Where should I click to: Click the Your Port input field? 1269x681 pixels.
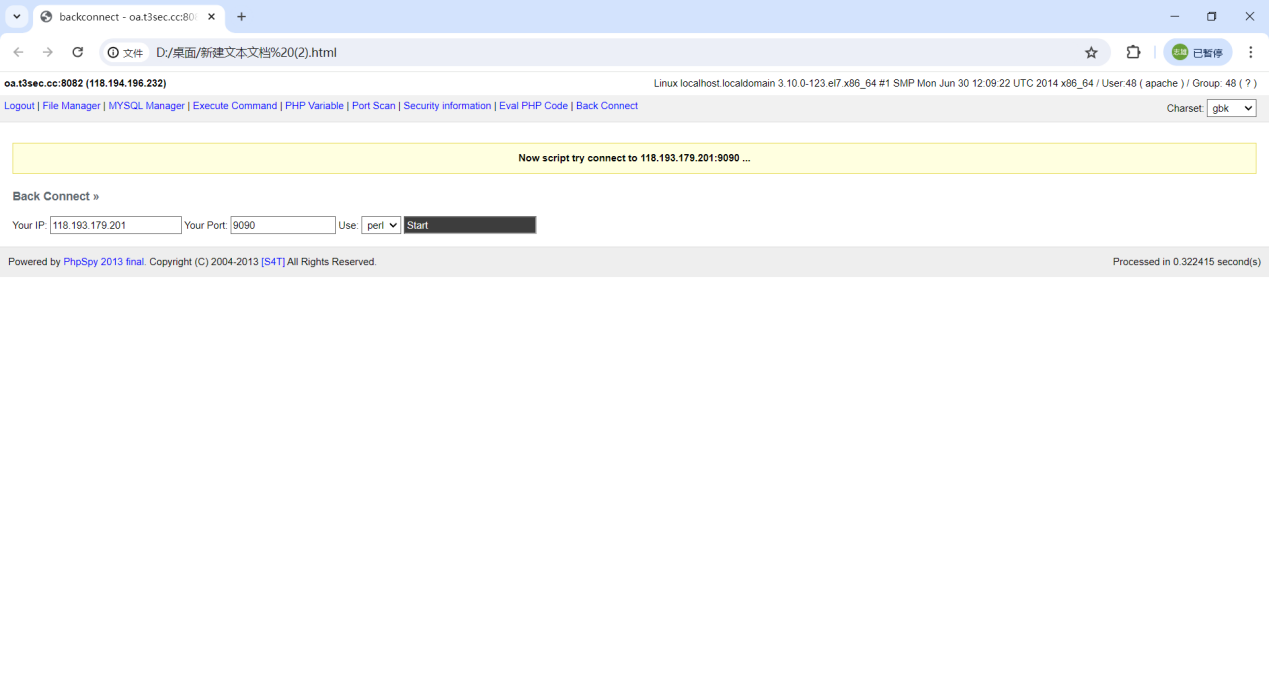coord(283,225)
